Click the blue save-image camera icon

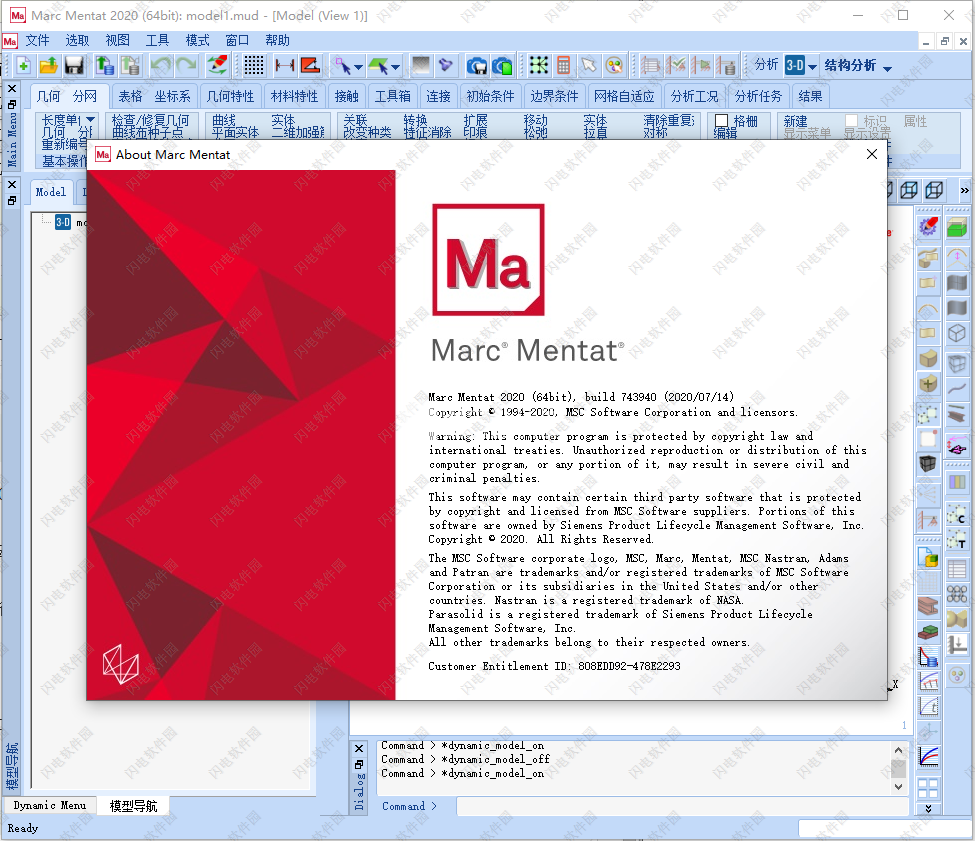point(477,65)
